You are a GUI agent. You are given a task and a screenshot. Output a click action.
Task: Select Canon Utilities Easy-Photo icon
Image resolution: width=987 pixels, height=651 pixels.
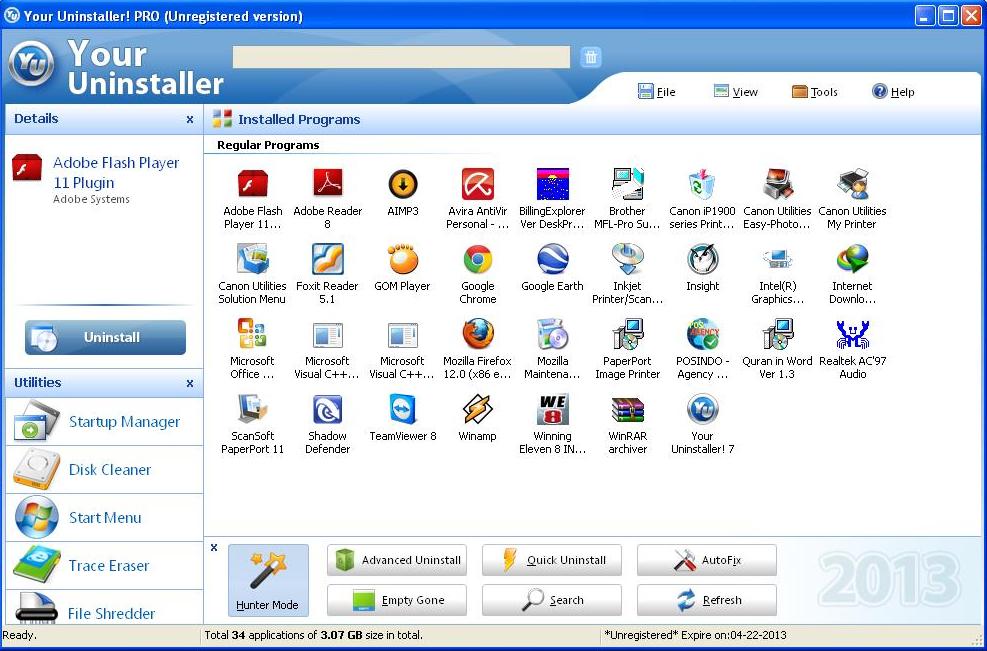pyautogui.click(x=777, y=184)
